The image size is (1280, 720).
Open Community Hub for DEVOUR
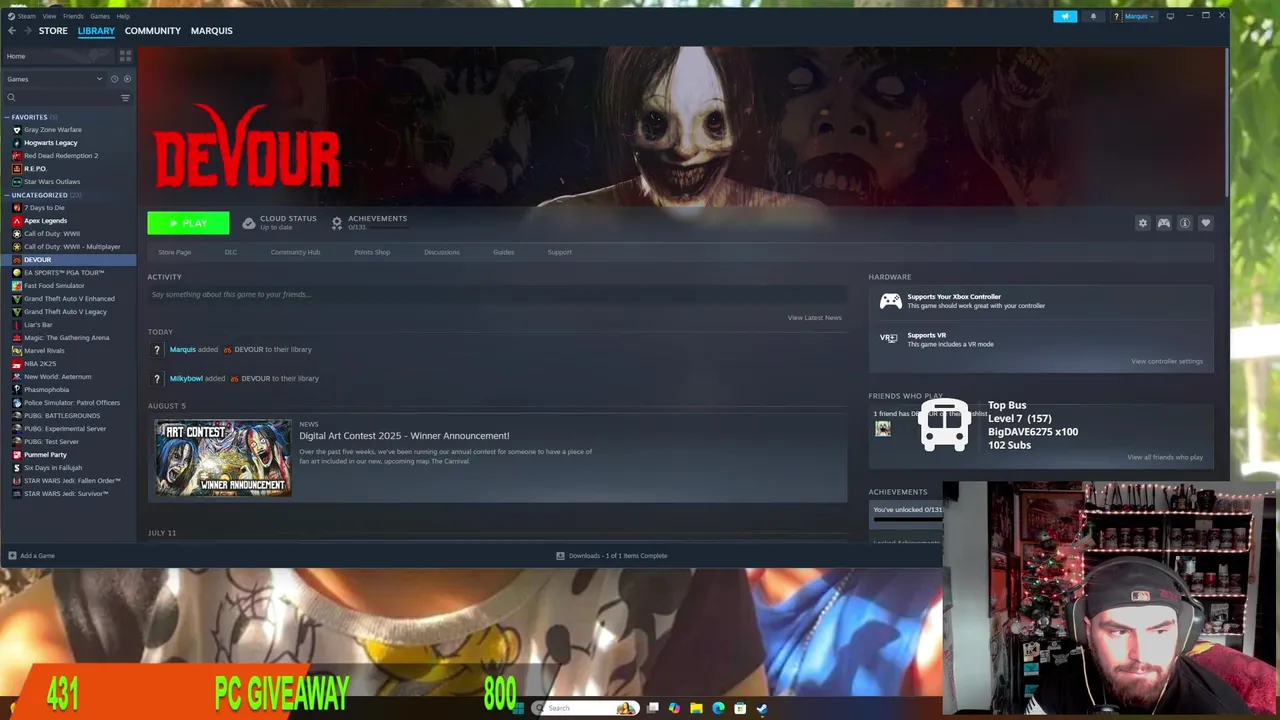pos(295,252)
